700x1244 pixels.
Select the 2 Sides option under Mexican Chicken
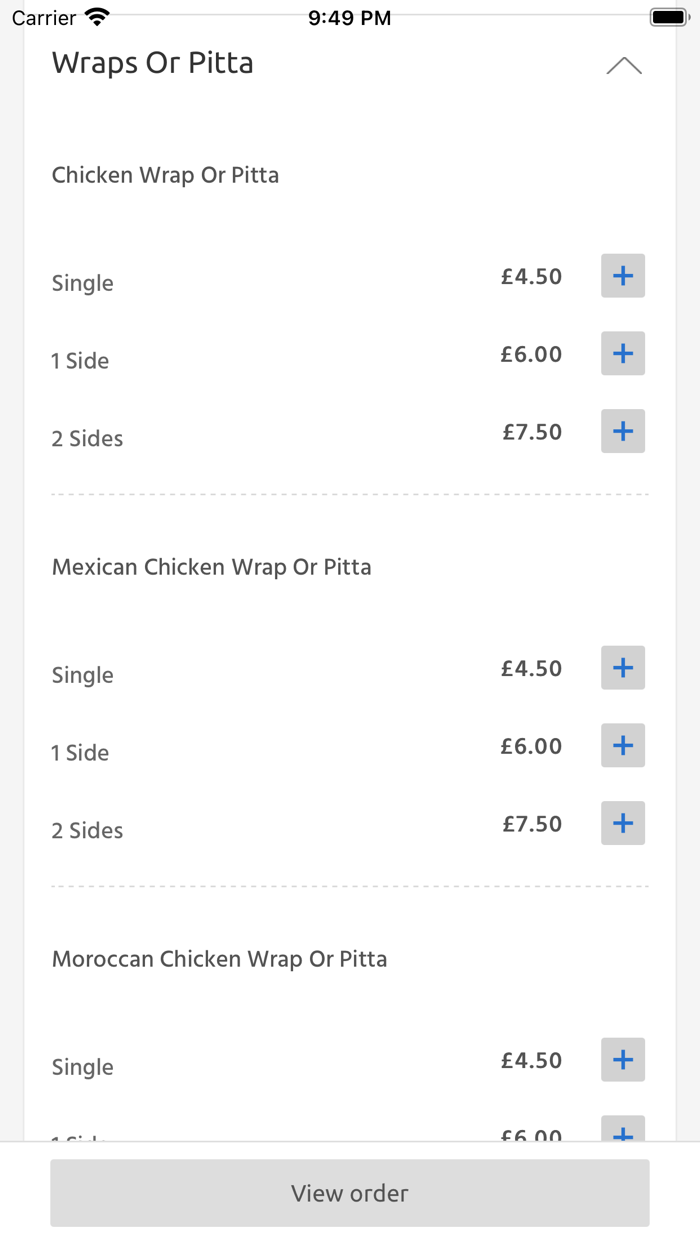87,830
